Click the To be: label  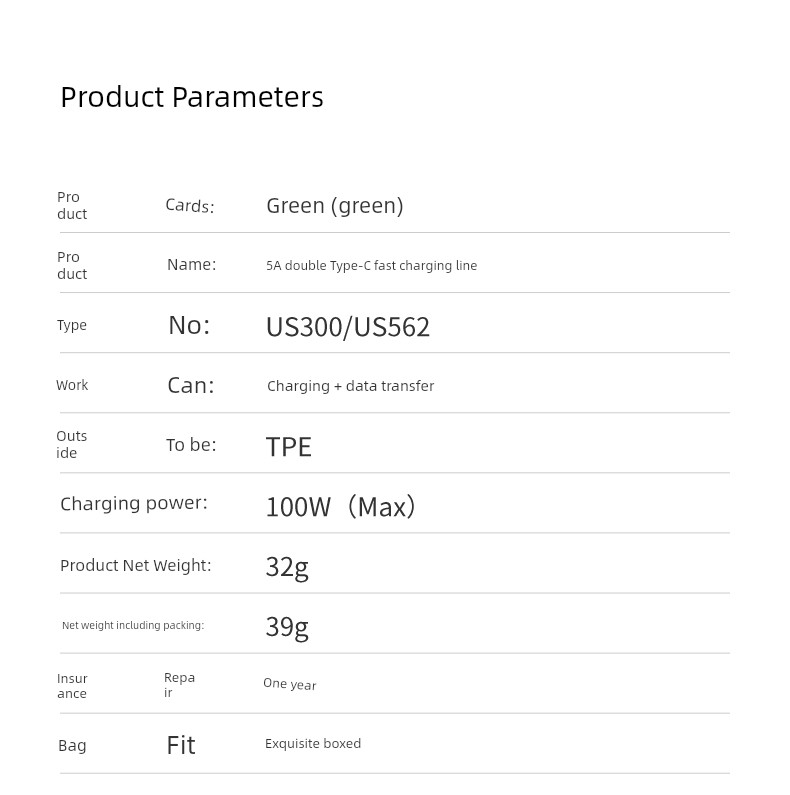(x=191, y=445)
